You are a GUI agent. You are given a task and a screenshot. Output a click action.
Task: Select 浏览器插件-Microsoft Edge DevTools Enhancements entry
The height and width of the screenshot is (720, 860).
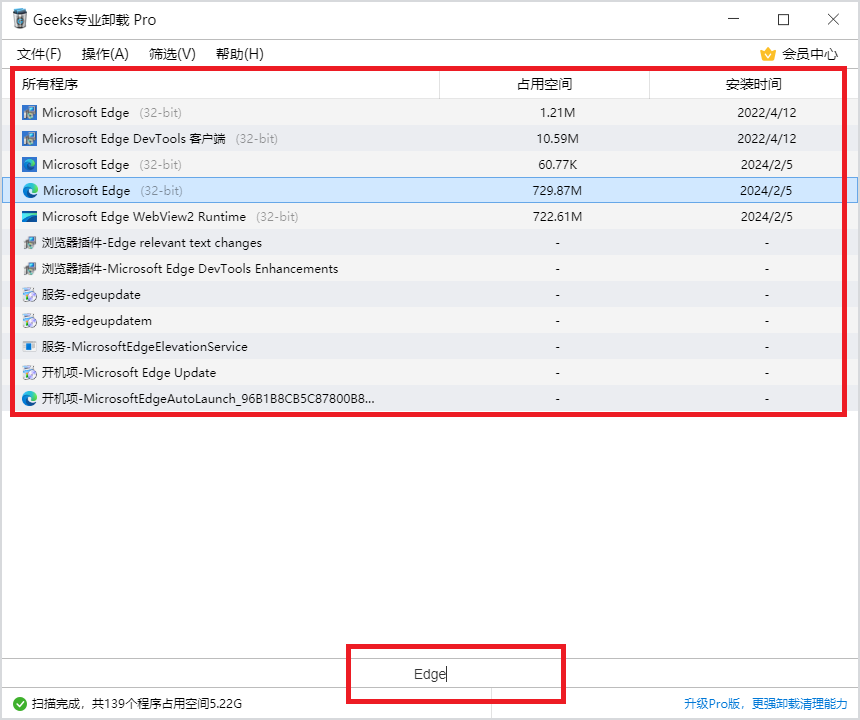pos(428,269)
